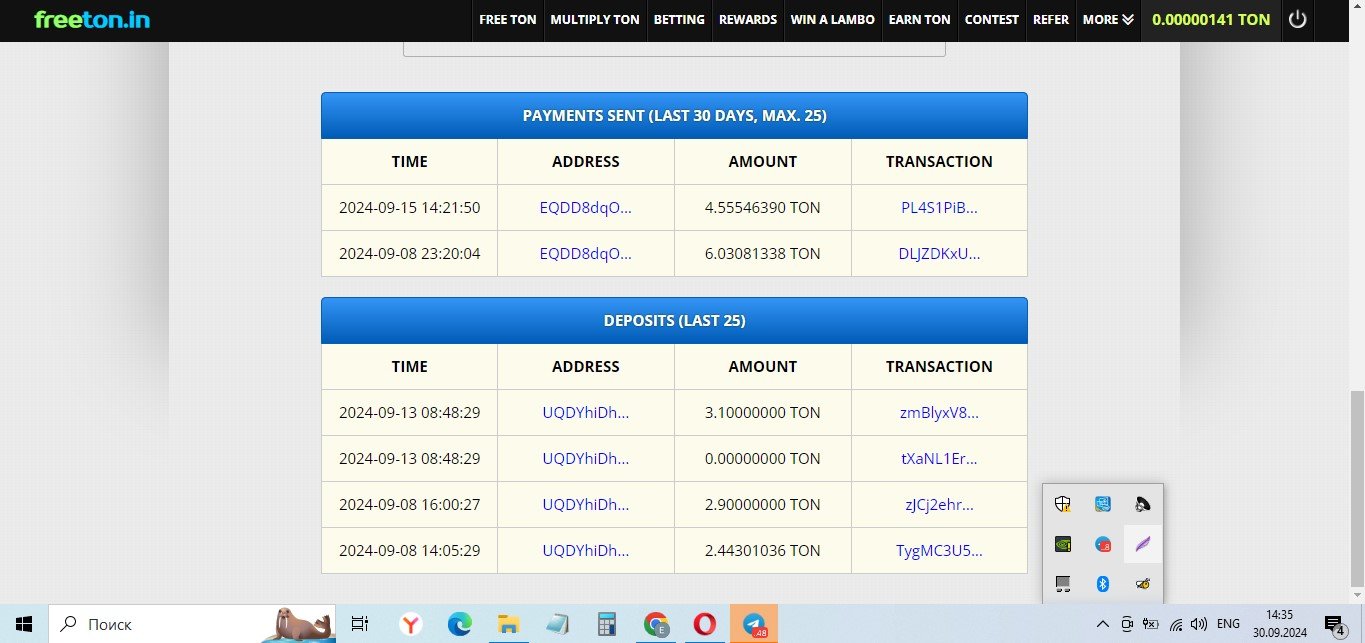Open the REWARDS menu item
Screen dimensions: 1365x643
[x=747, y=19]
